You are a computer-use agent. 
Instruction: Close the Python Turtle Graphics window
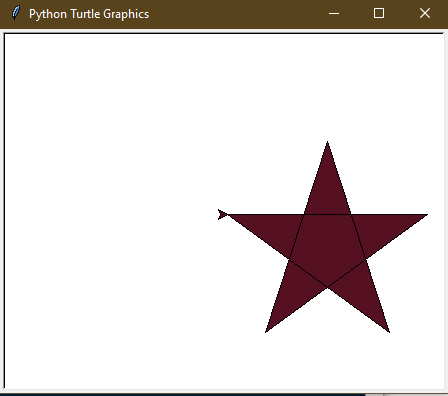click(425, 14)
